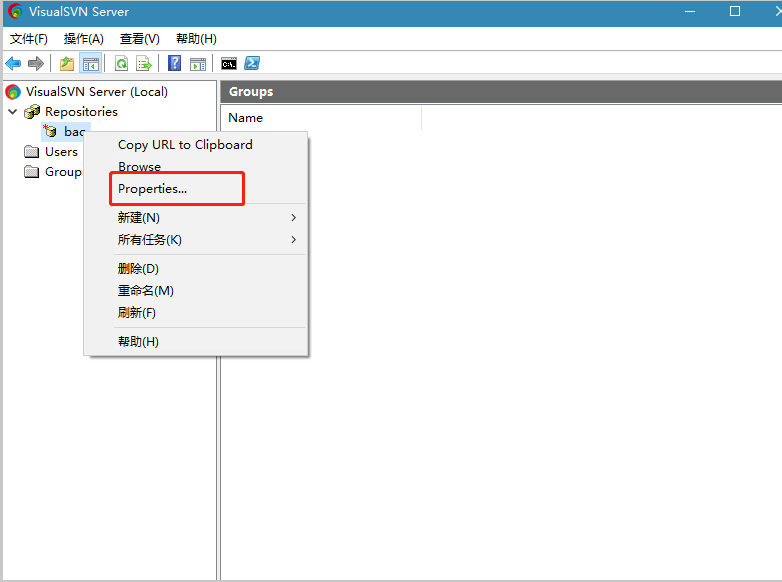Click the bac repository icon
This screenshot has height=582, width=782.
(50, 131)
